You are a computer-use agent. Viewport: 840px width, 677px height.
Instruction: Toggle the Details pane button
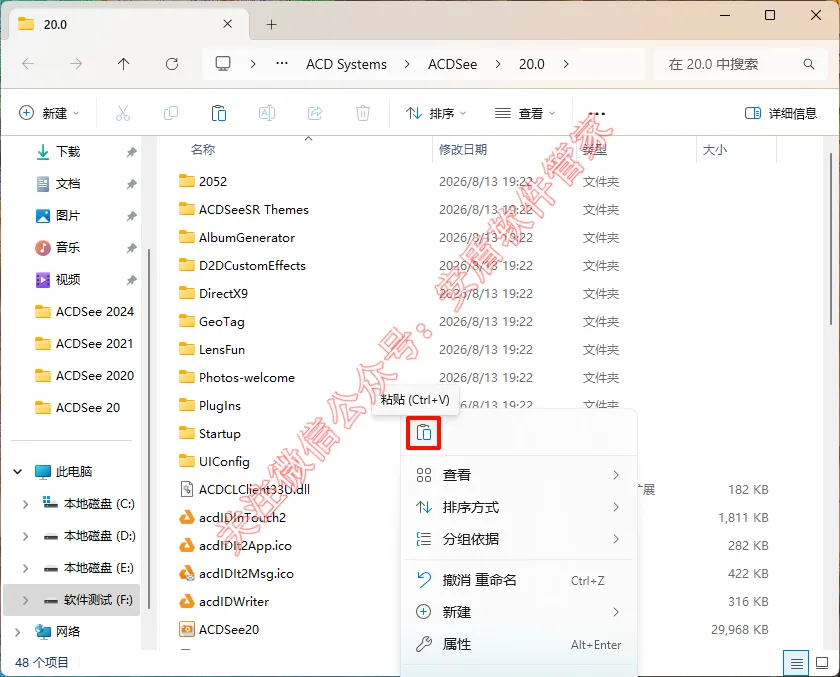[x=781, y=113]
